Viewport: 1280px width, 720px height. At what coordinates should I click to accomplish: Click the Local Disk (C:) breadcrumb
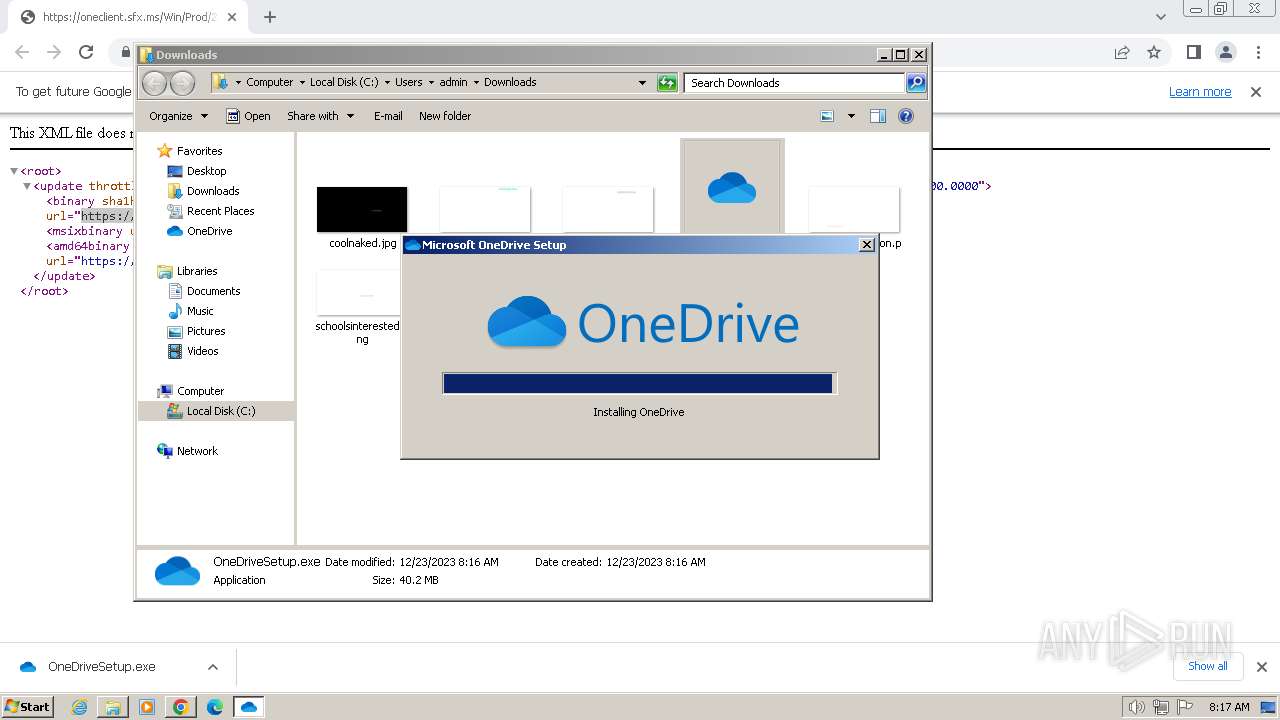pyautogui.click(x=344, y=82)
